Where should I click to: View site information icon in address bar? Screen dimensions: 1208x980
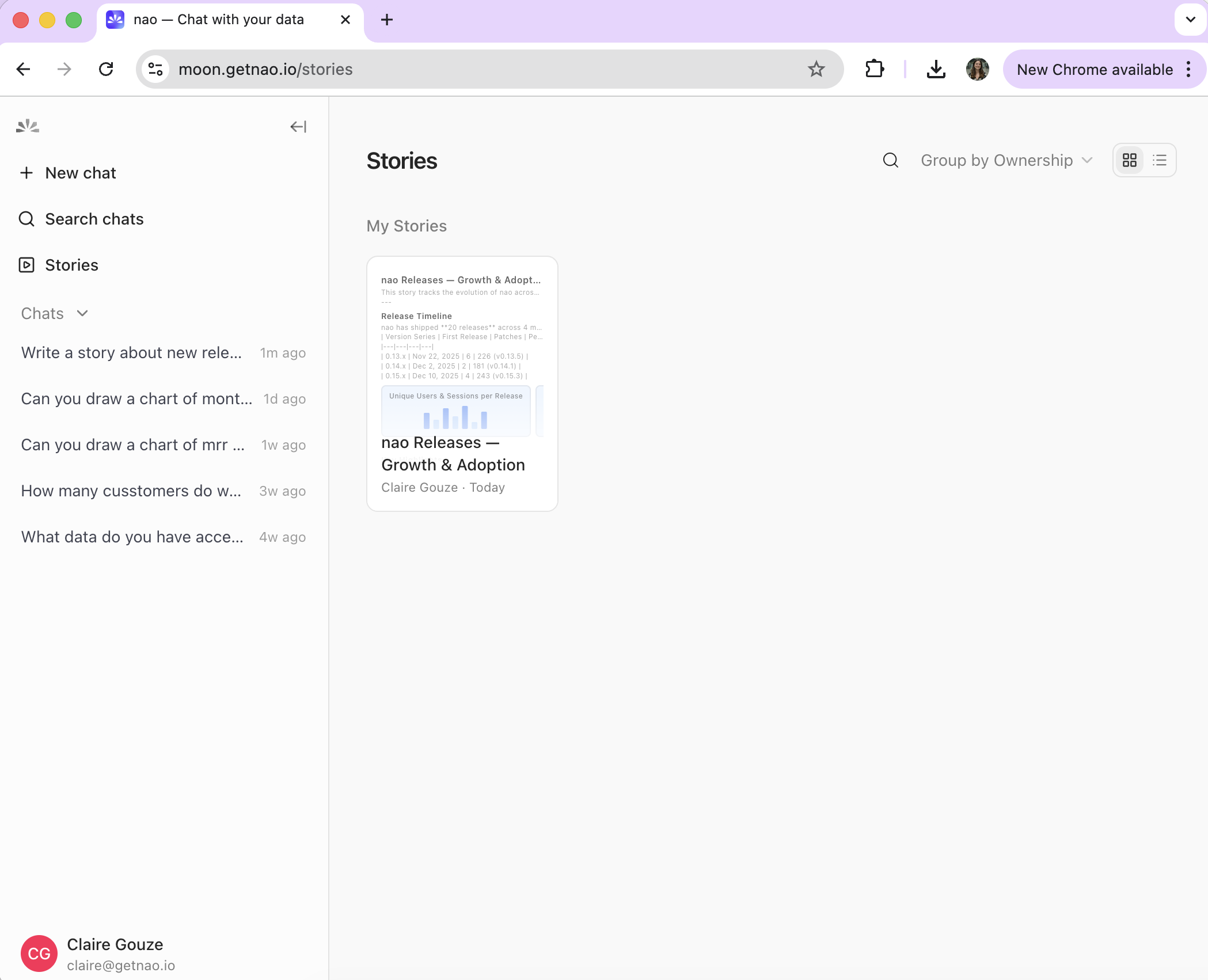[x=155, y=70]
